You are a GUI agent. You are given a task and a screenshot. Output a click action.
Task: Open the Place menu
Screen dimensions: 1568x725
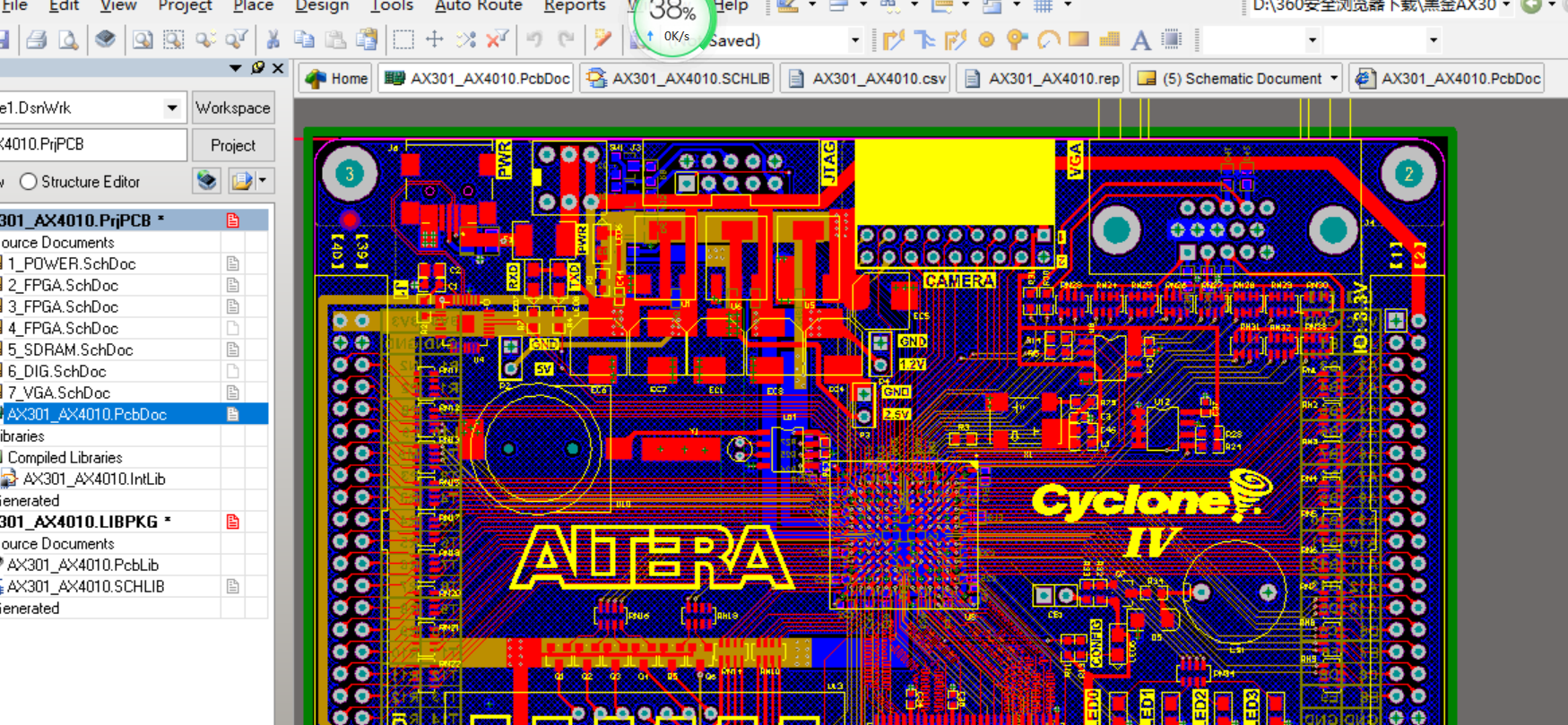(254, 5)
